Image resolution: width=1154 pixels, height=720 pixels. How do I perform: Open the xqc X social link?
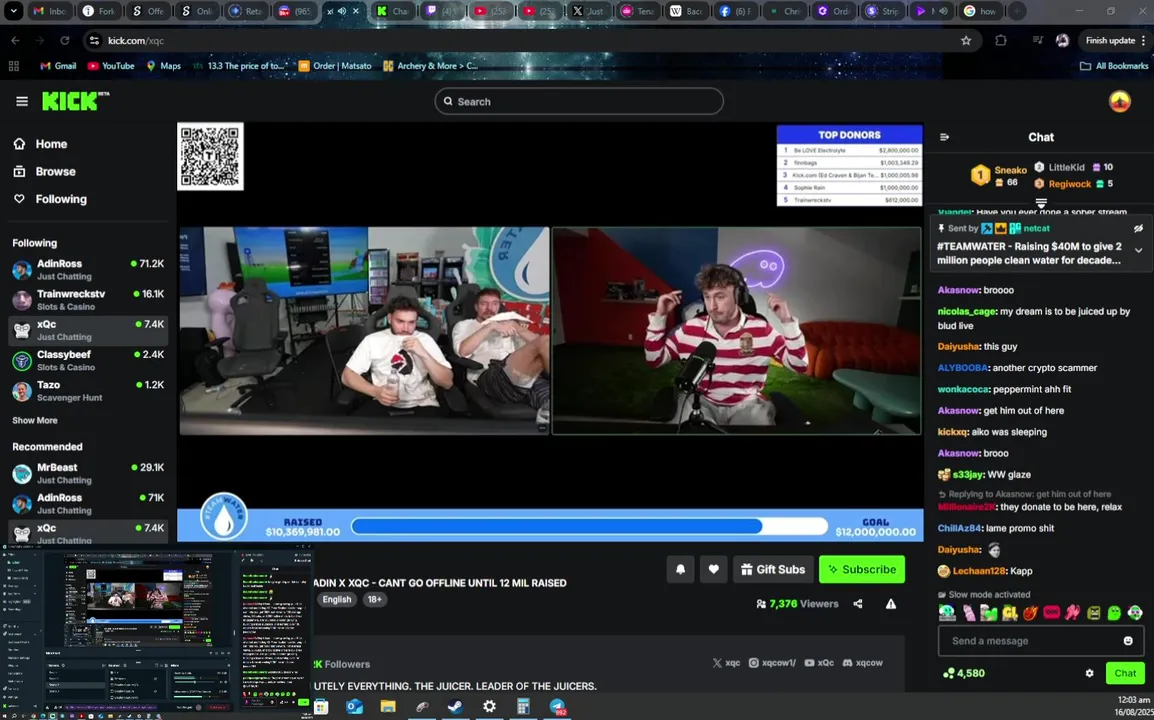(726, 663)
